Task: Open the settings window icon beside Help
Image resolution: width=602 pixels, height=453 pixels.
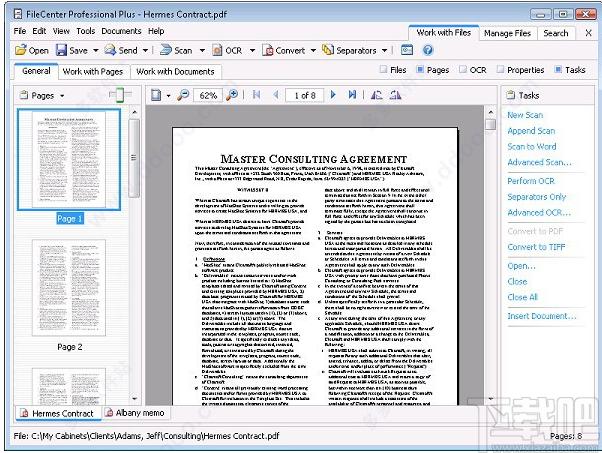Action: 407,50
